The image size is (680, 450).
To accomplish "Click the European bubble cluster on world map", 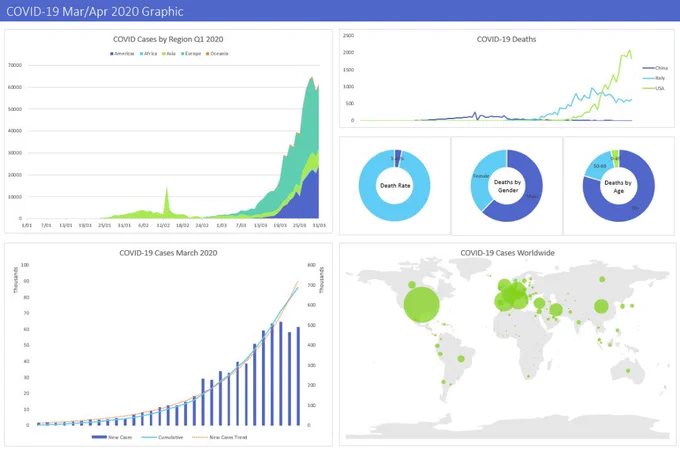I will (x=513, y=296).
